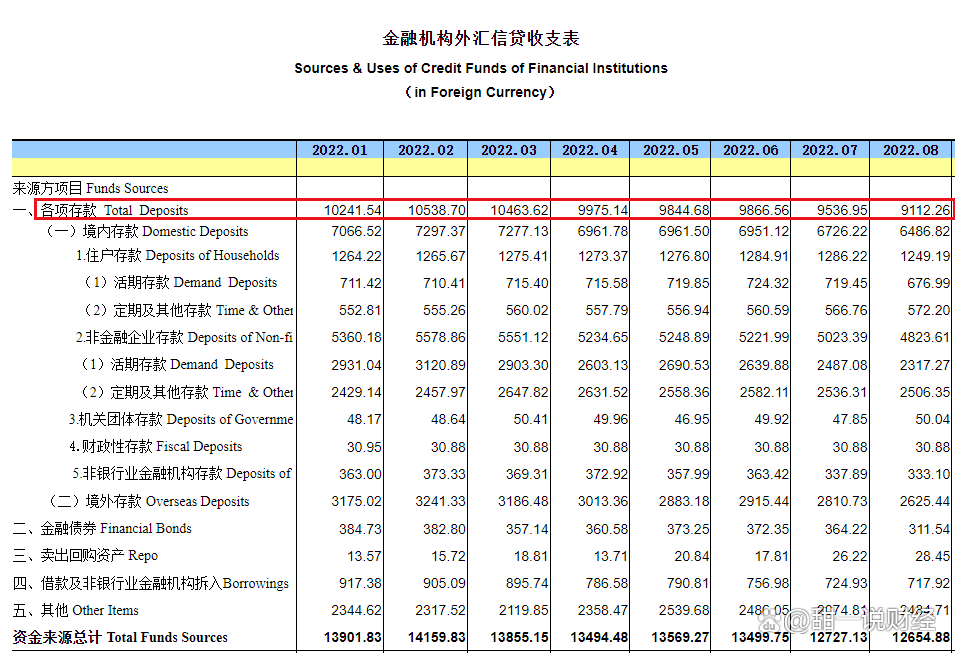Image resolution: width=955 pixels, height=653 pixels.
Task: Click Total Funds Sources value 13901.83
Action: [353, 637]
